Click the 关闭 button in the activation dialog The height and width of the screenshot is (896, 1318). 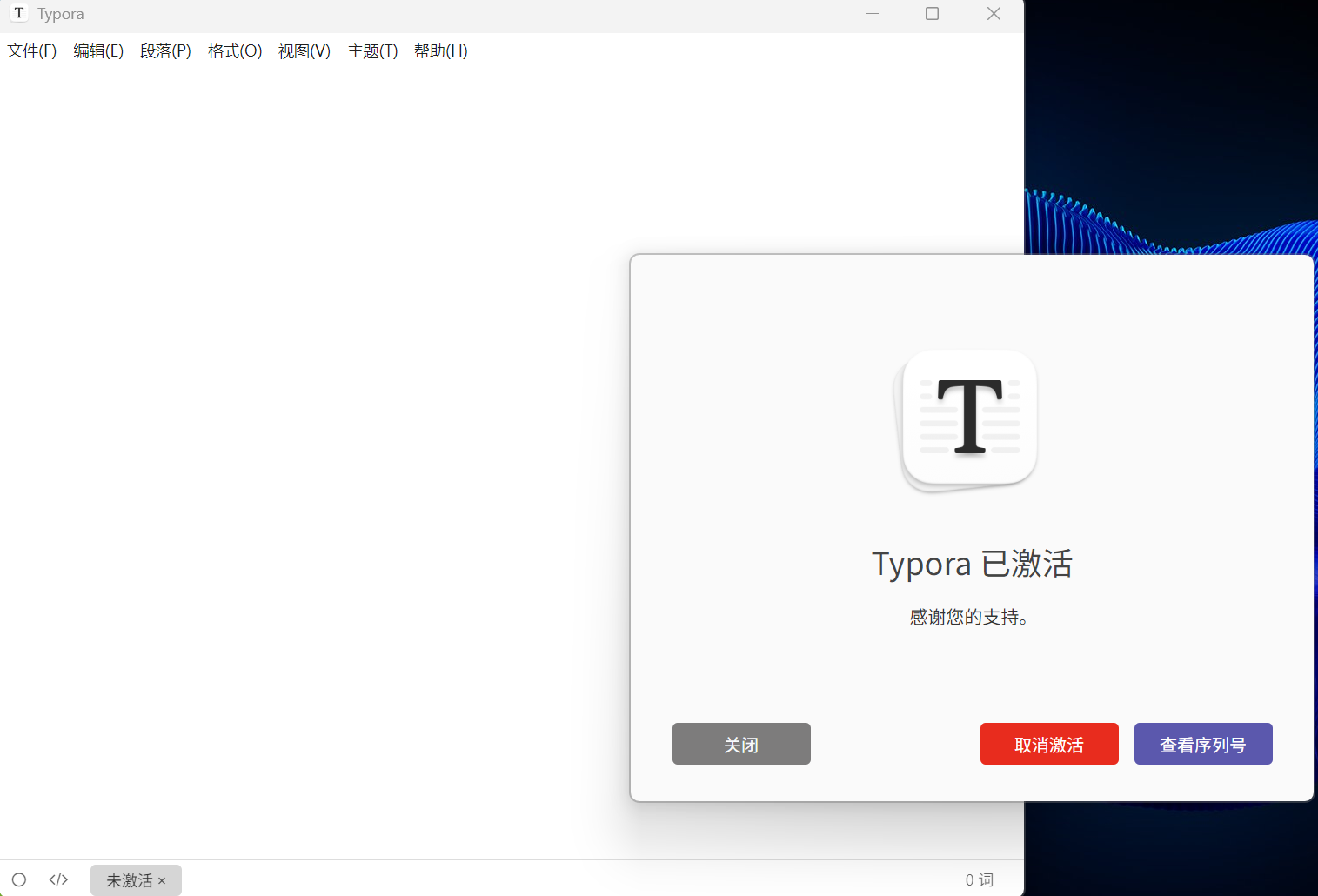[741, 744]
